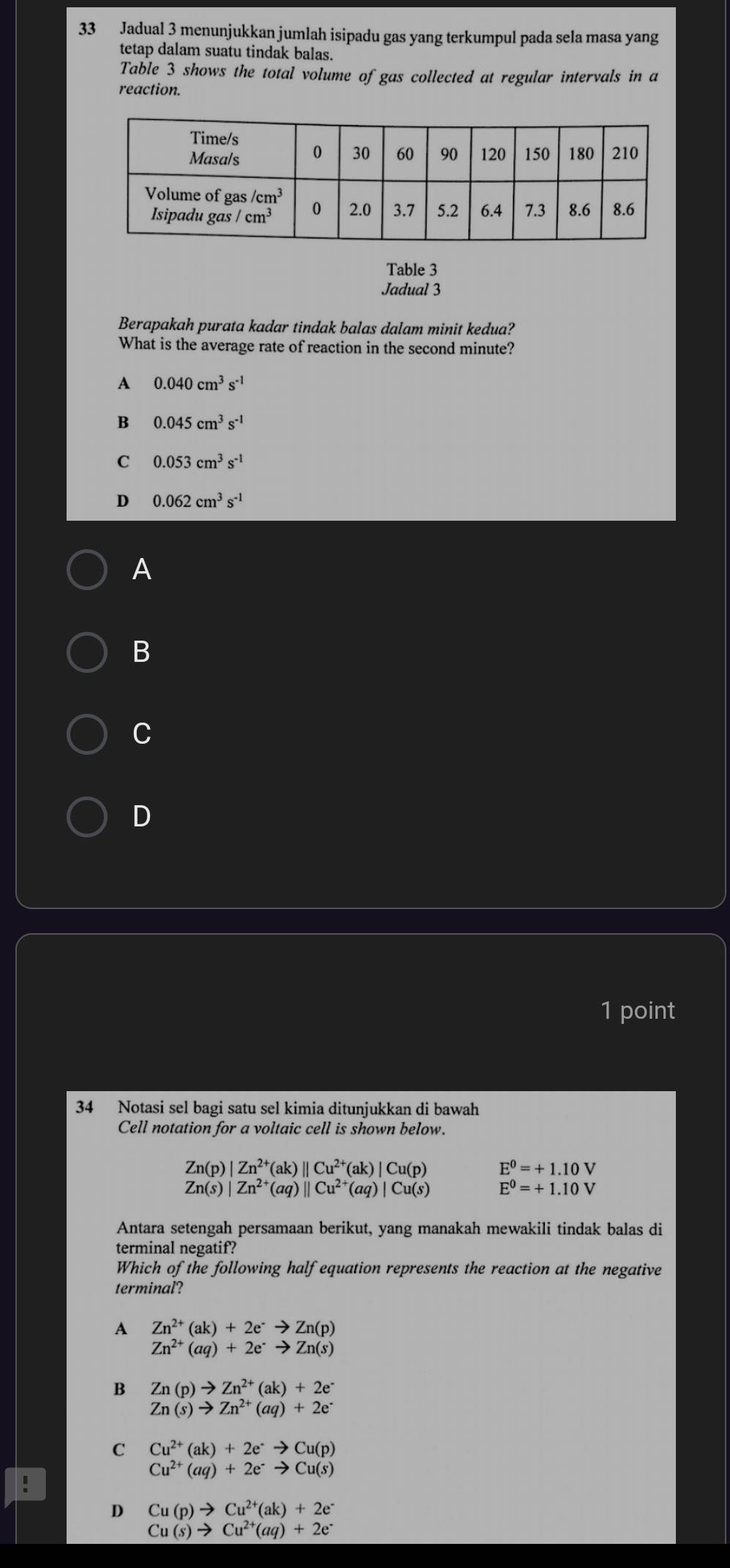This screenshot has height=1568, width=730.
Task: Click the '1 point' score label
Action: 637,1010
